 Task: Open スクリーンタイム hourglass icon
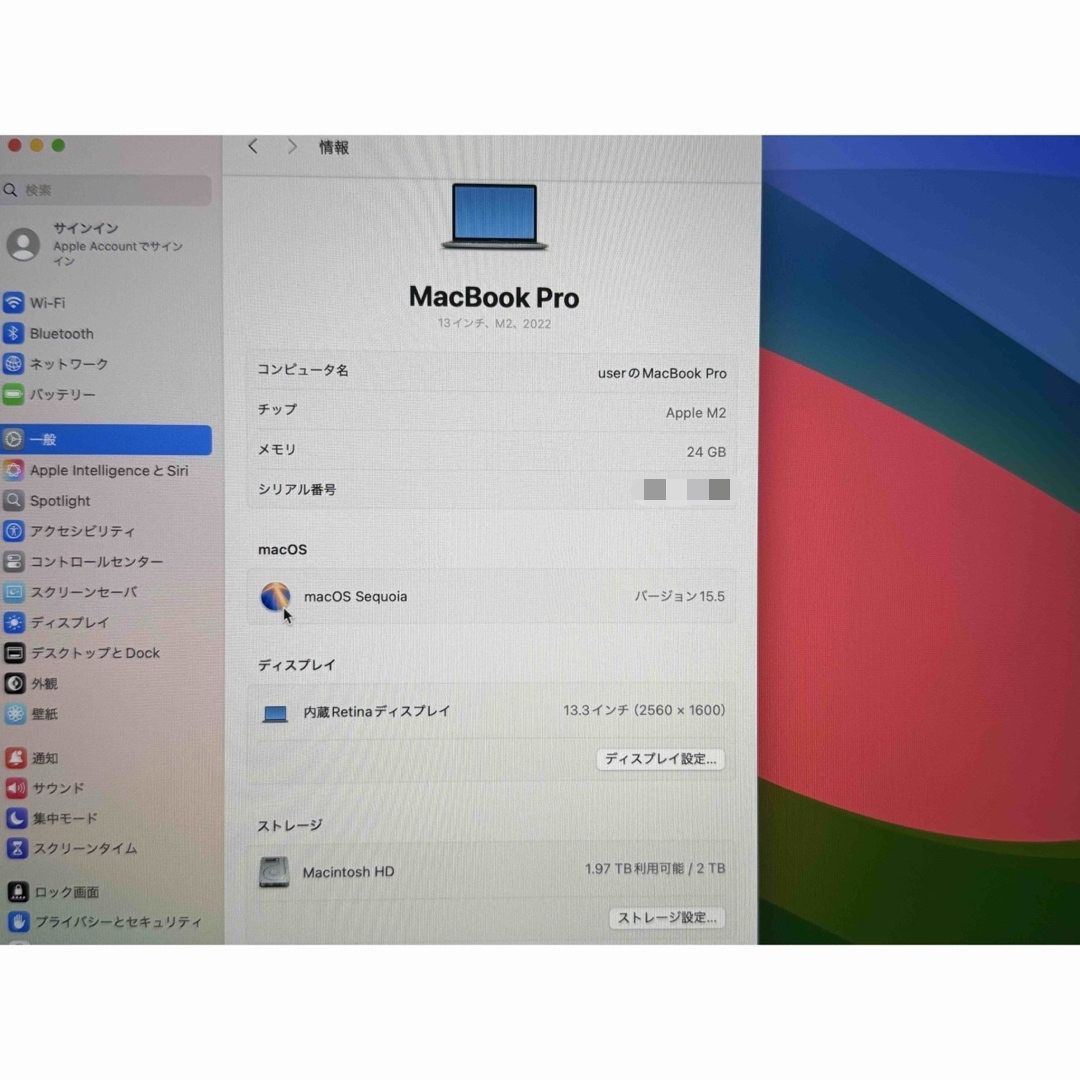pyautogui.click(x=17, y=848)
